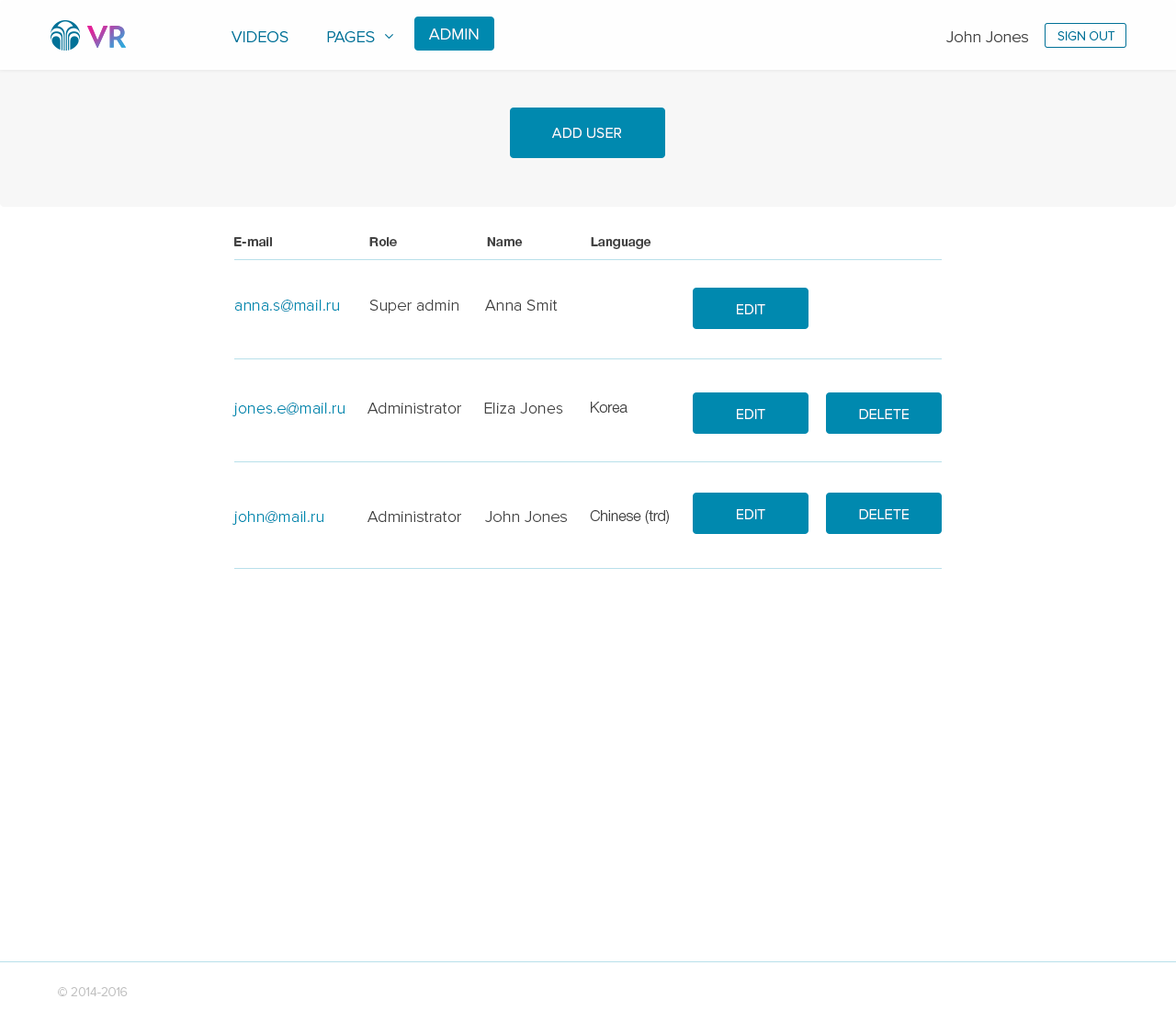Image resolution: width=1176 pixels, height=1022 pixels.
Task: Switch to the Admin tab
Action: [x=454, y=34]
